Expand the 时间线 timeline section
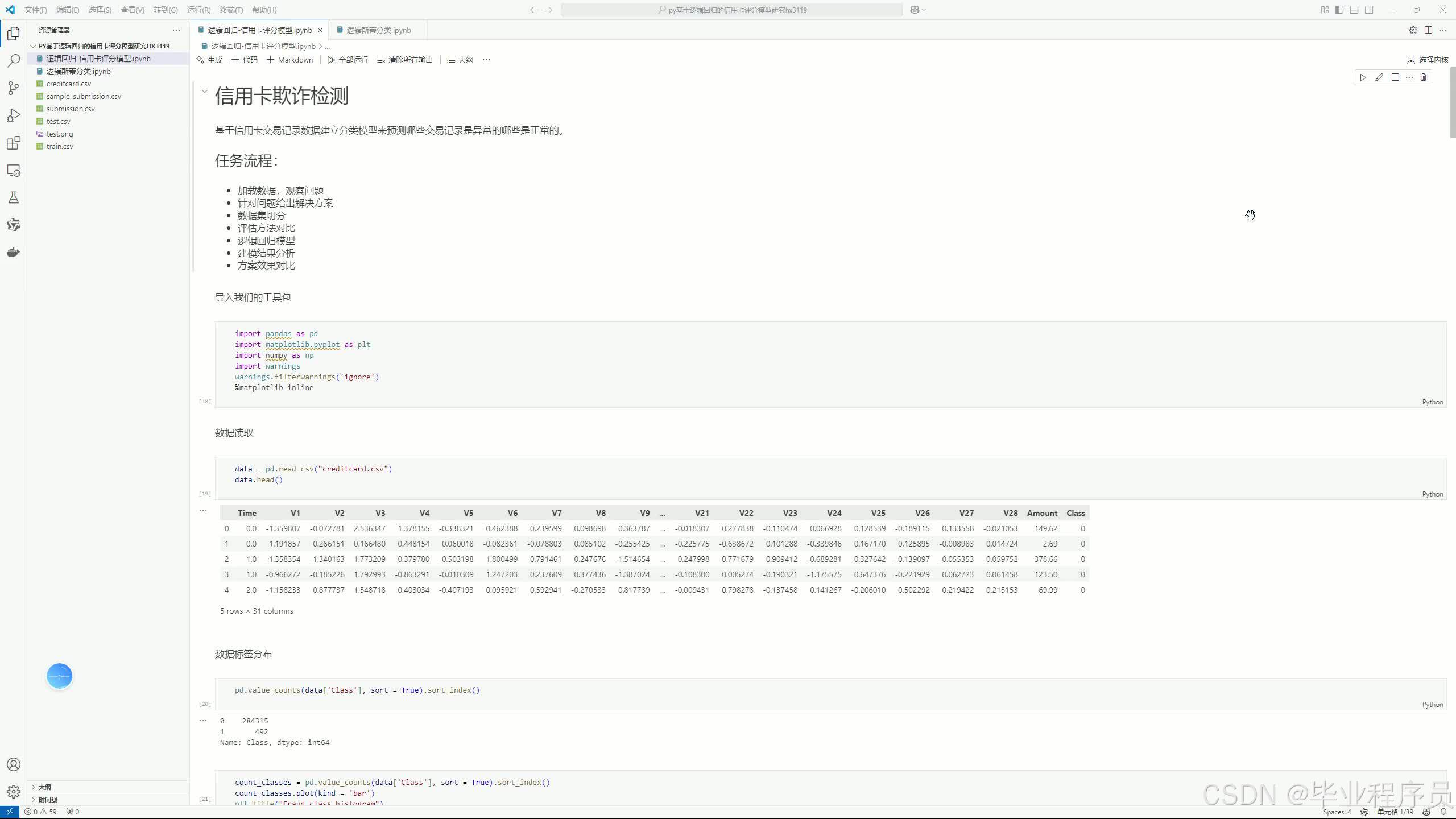Screen dimensions: 1456x819 48,800
